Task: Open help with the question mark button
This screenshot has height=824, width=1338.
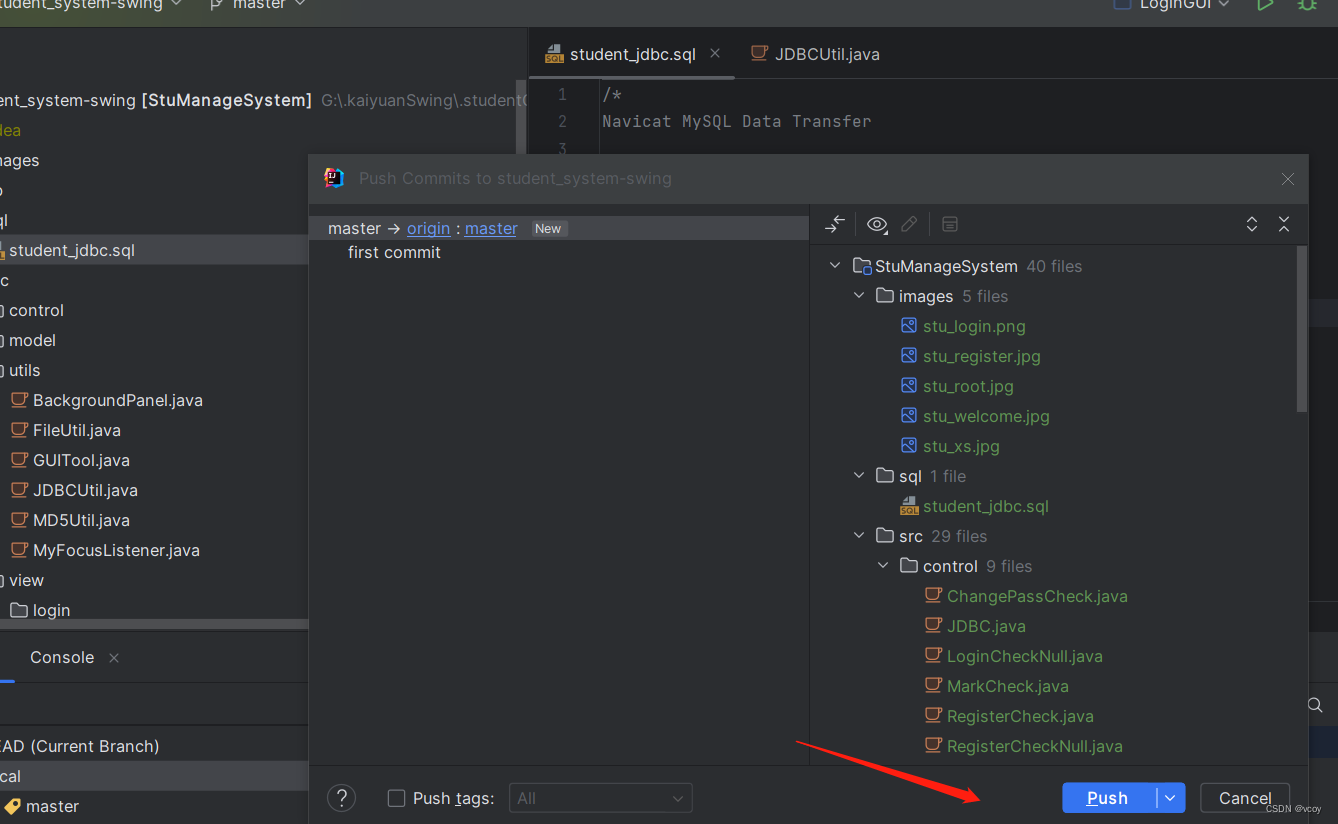Action: click(341, 798)
